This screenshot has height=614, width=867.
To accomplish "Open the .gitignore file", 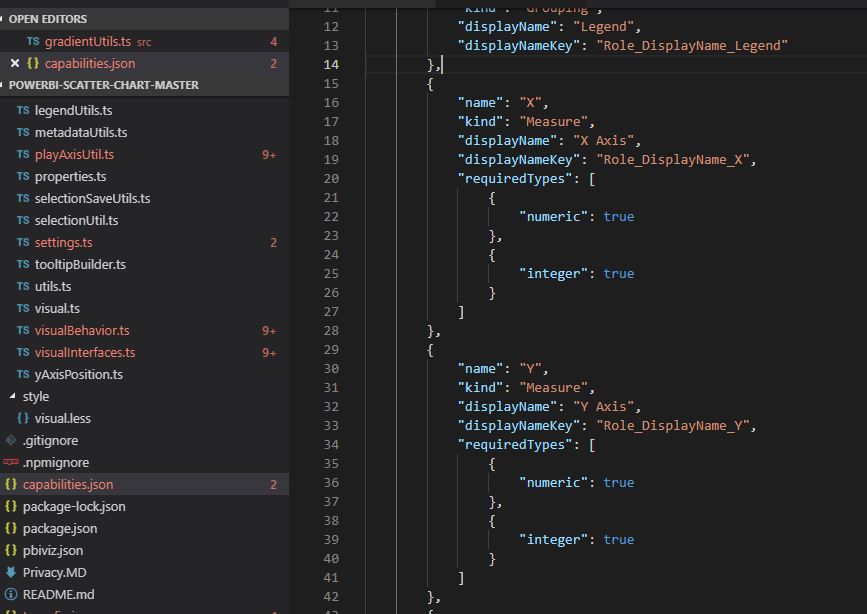I will (144, 440).
